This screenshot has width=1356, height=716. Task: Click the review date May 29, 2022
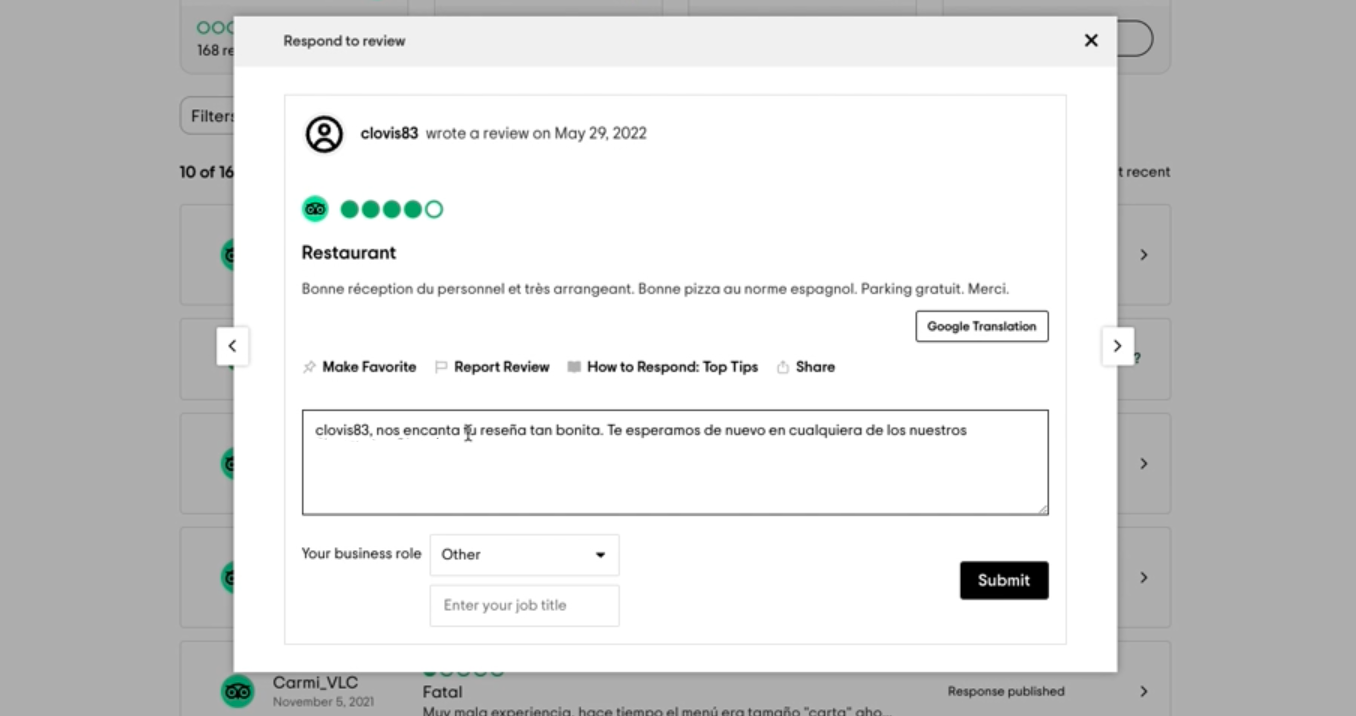click(x=601, y=133)
